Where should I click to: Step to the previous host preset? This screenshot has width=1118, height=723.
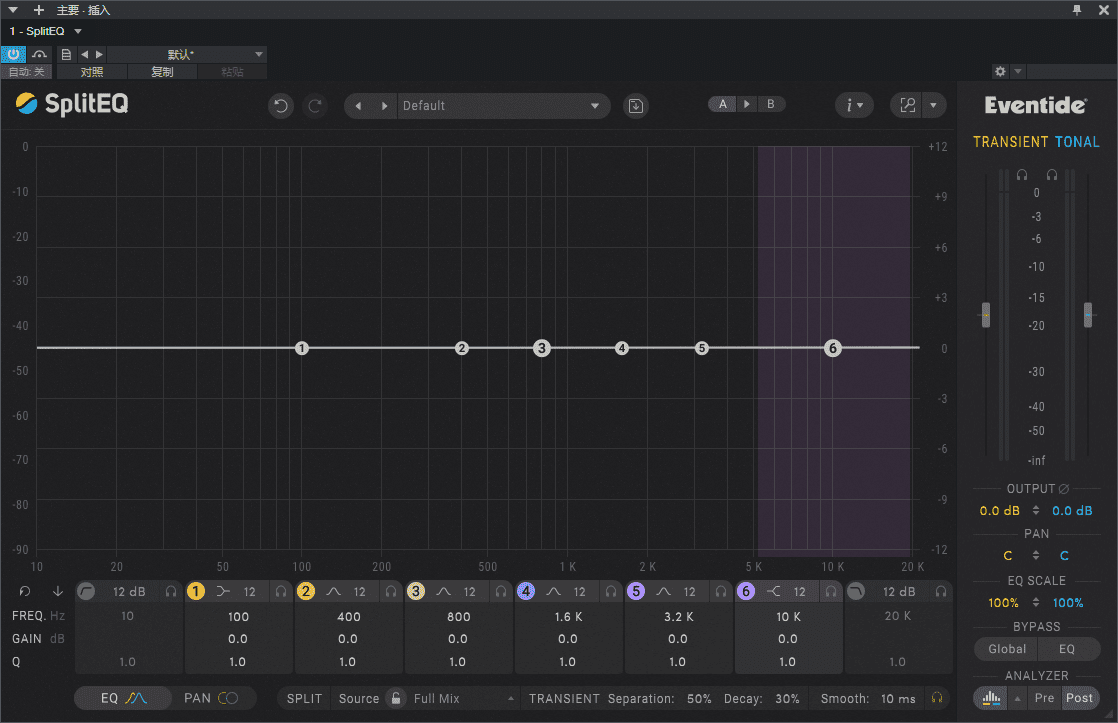85,54
